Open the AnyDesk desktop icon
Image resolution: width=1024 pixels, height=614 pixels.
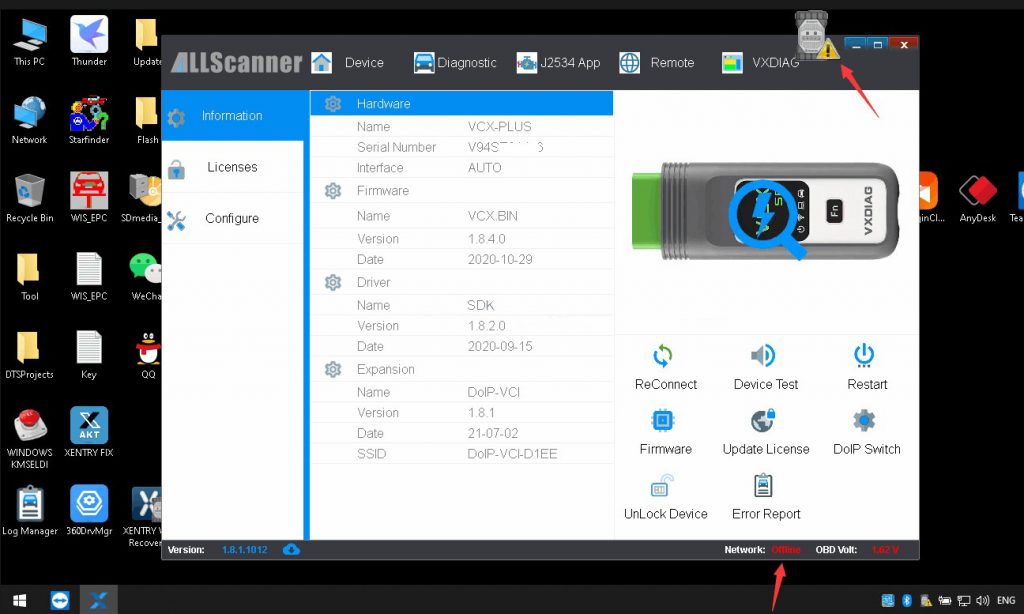[978, 199]
